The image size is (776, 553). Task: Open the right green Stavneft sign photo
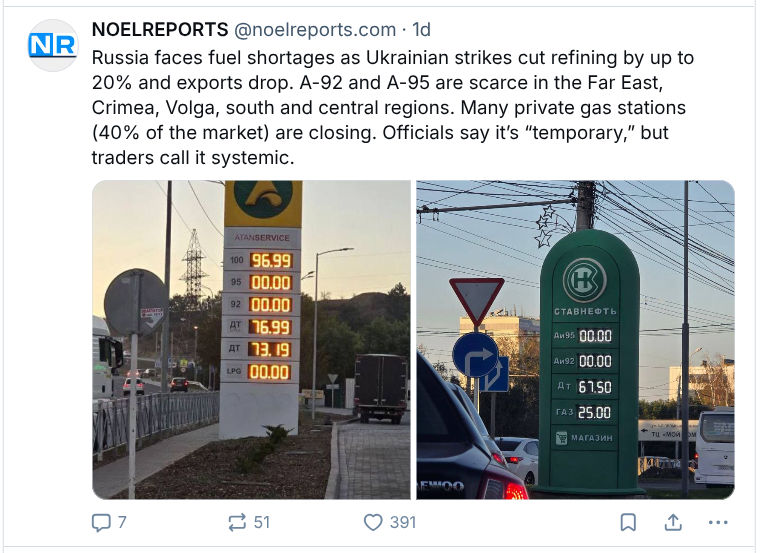pyautogui.click(x=575, y=339)
